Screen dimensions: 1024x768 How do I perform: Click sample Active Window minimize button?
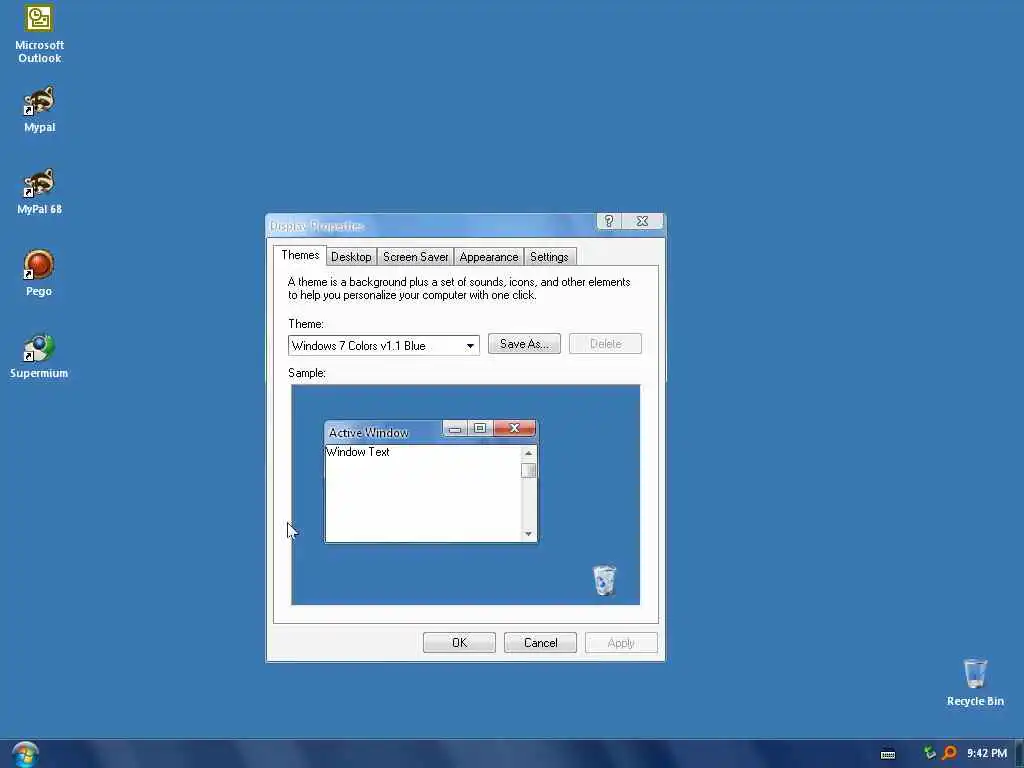tap(455, 428)
